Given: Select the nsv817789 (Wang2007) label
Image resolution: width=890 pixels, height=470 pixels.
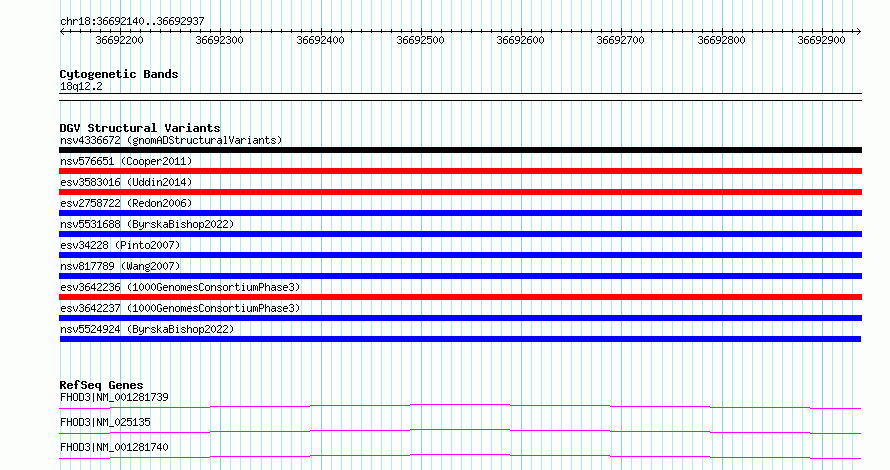Looking at the screenshot, I should pyautogui.click(x=120, y=266).
